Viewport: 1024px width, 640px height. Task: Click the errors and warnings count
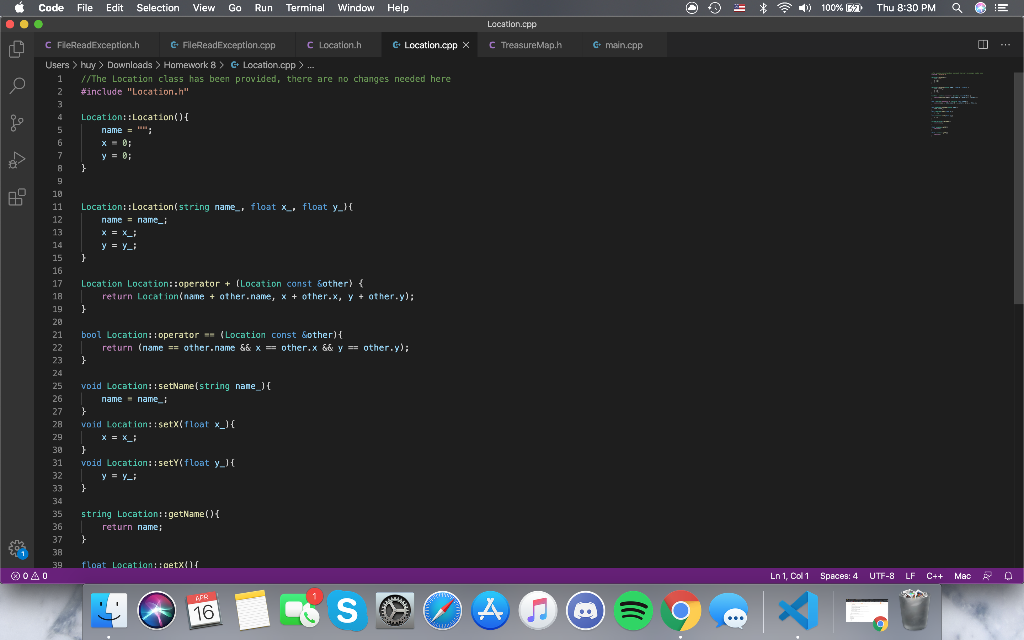click(x=29, y=576)
